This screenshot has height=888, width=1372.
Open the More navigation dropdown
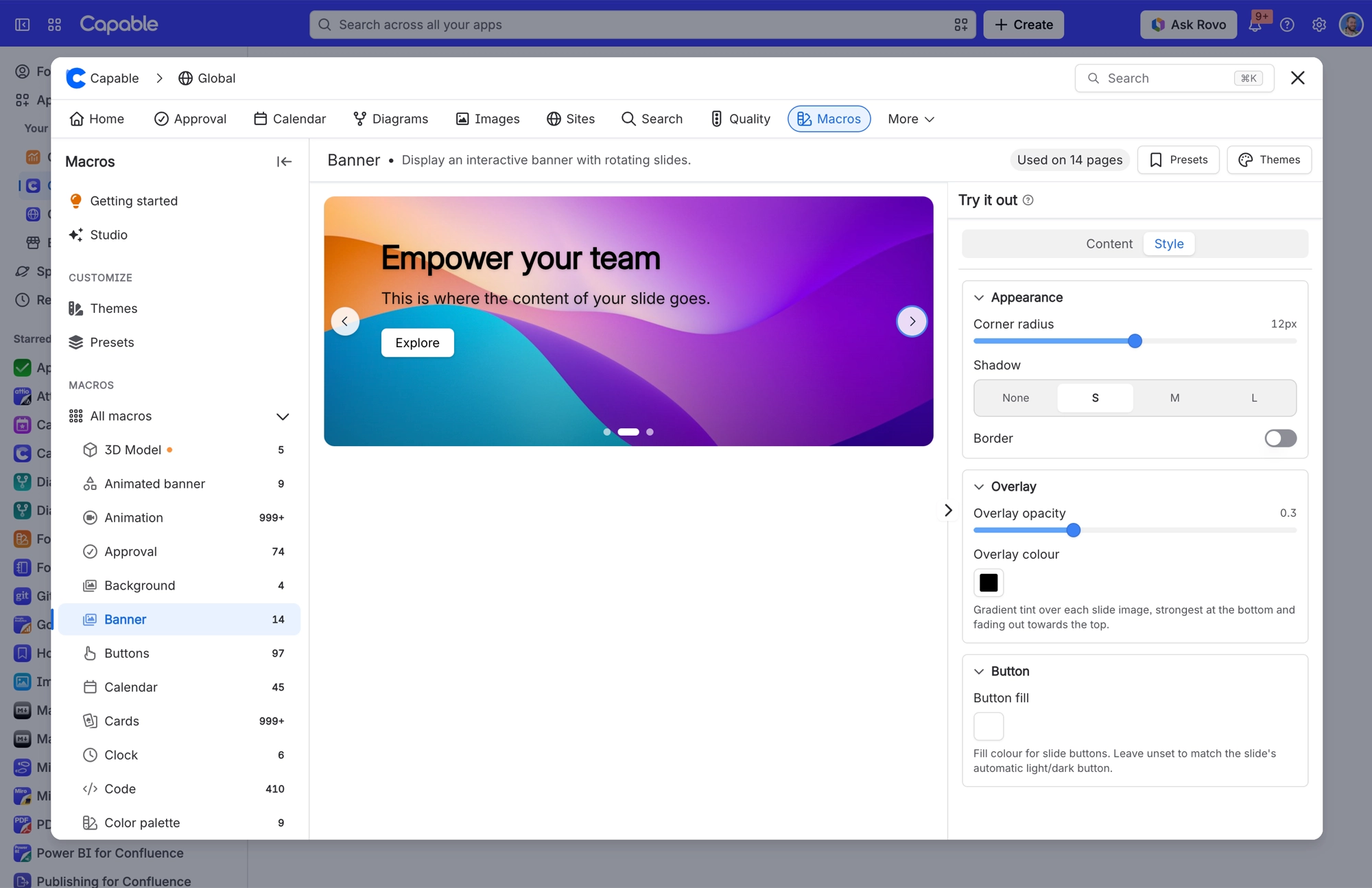(x=911, y=119)
